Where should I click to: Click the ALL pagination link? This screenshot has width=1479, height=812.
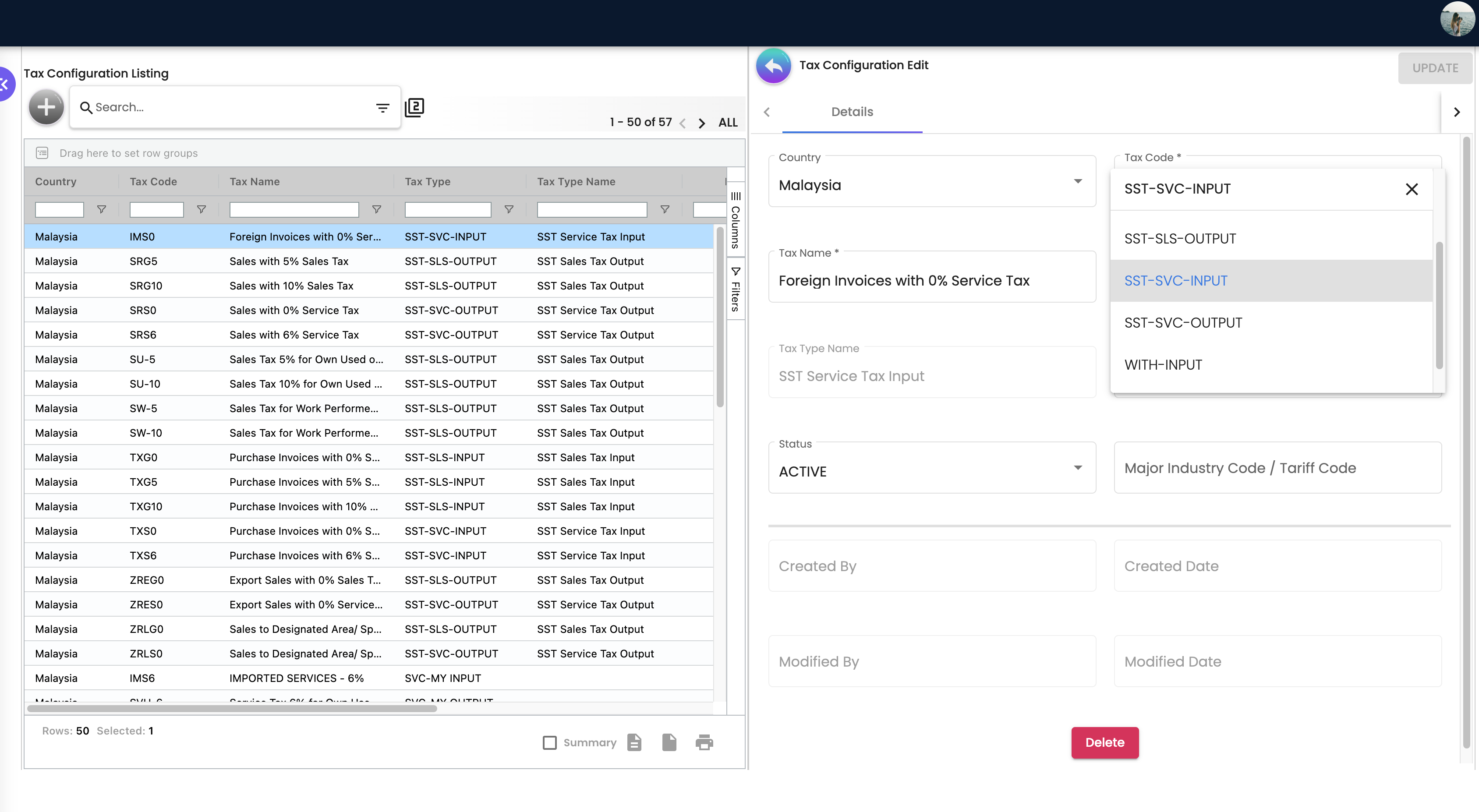coord(727,123)
